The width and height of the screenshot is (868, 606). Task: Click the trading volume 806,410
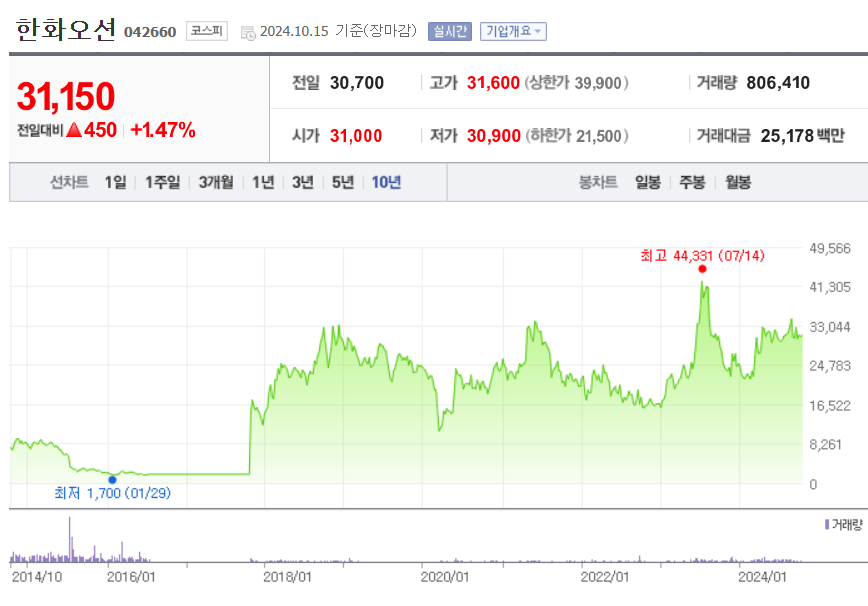click(778, 83)
